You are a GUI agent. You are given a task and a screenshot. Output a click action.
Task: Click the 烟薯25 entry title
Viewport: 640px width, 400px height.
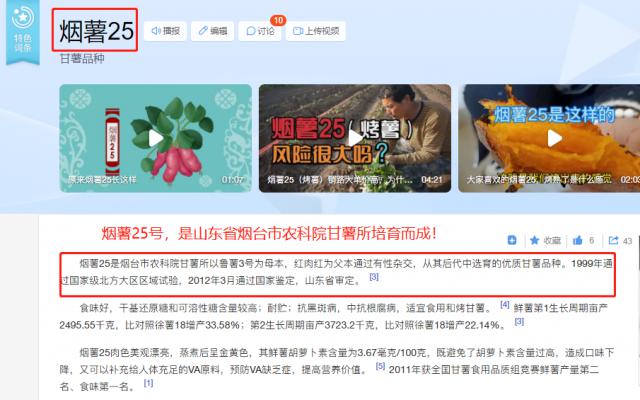point(96,31)
